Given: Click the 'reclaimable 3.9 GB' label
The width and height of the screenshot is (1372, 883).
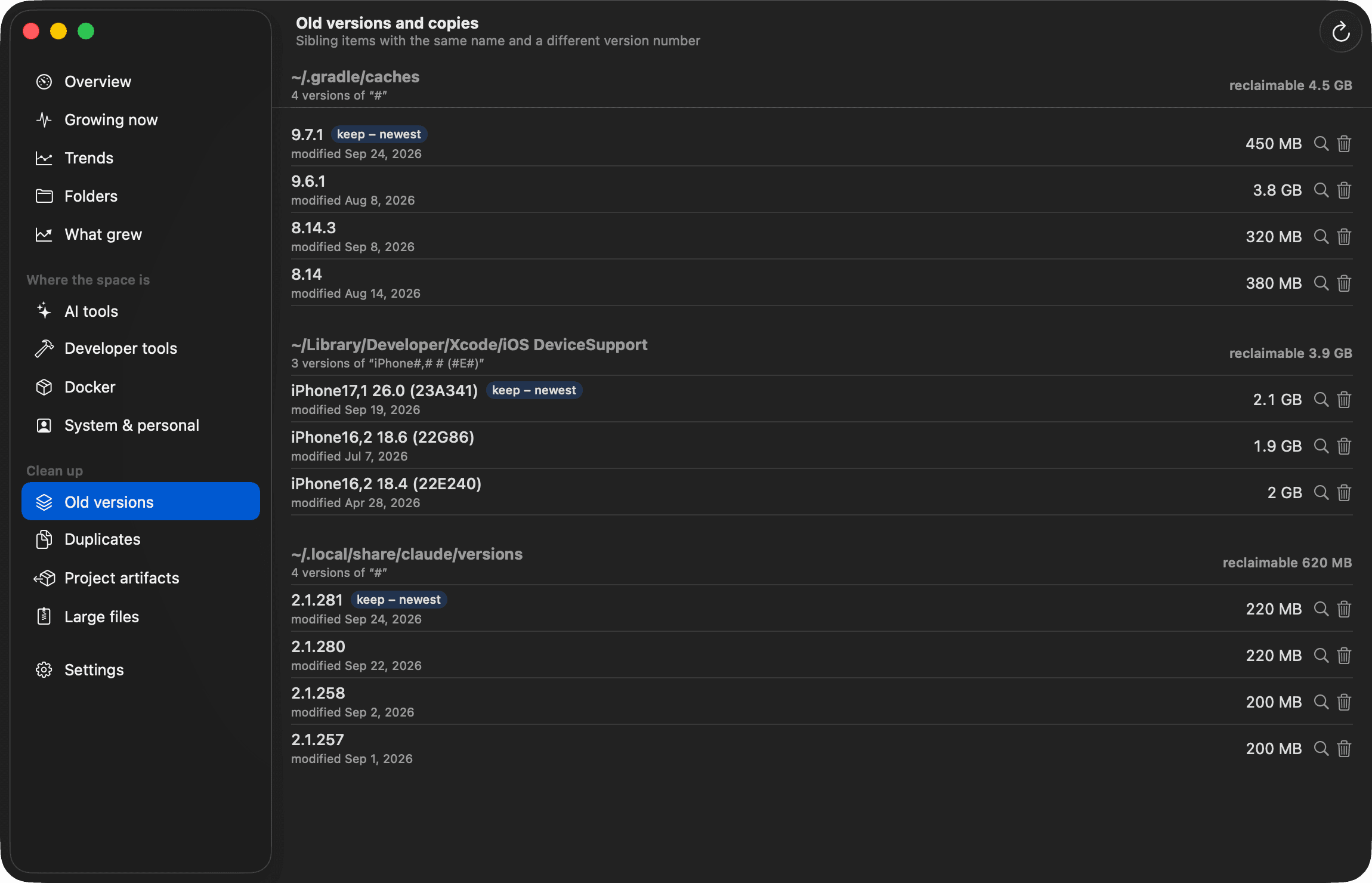Looking at the screenshot, I should [x=1290, y=353].
